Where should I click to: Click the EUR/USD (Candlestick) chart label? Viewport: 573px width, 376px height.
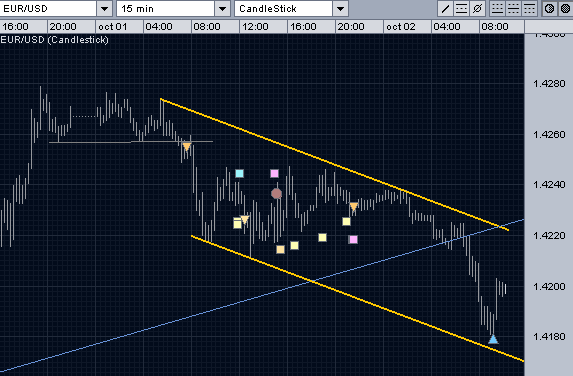[54, 39]
